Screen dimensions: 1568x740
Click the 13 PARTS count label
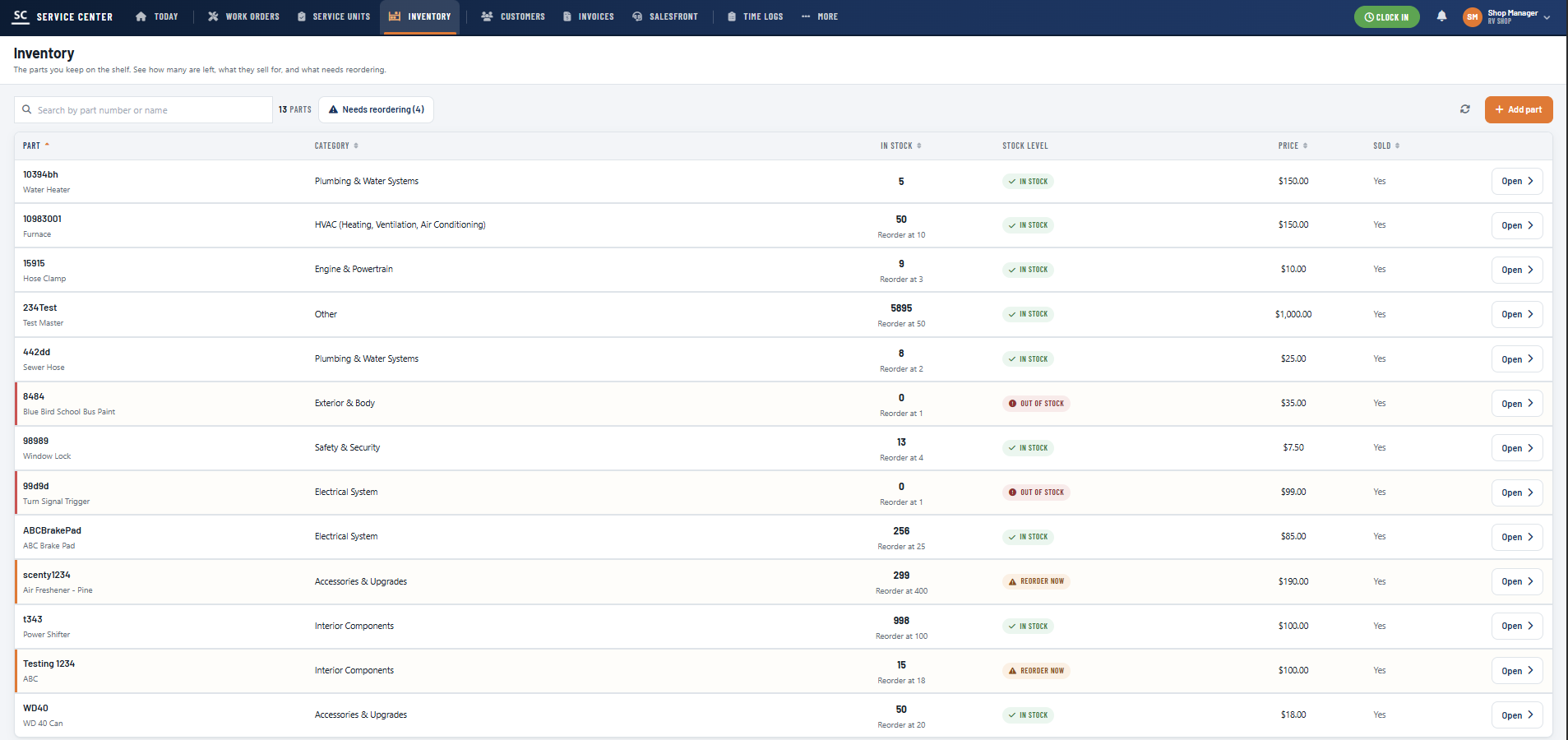pyautogui.click(x=294, y=109)
